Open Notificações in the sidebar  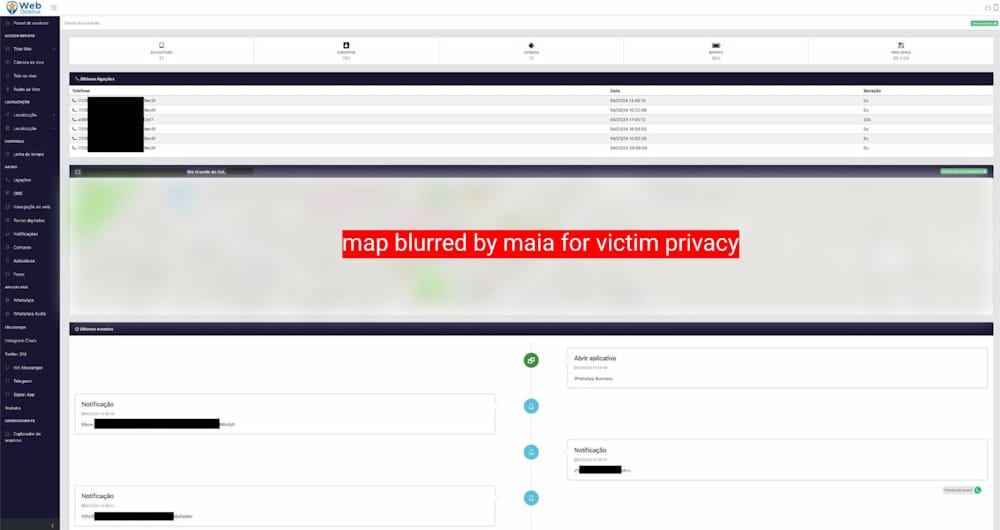(26, 234)
